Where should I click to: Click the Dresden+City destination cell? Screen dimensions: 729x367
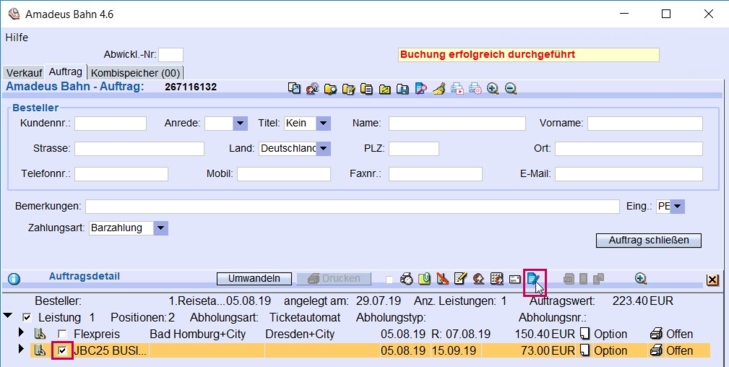(300, 334)
